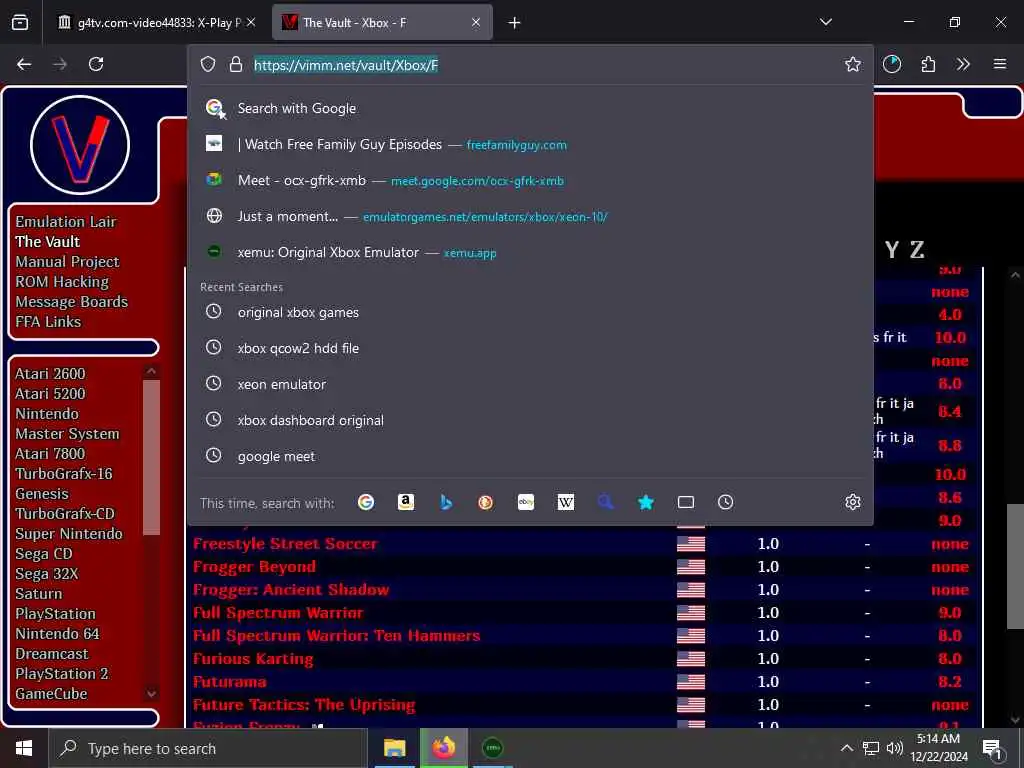Select recent search google meet
Screen dimensions: 1024x768
[x=530, y=456]
